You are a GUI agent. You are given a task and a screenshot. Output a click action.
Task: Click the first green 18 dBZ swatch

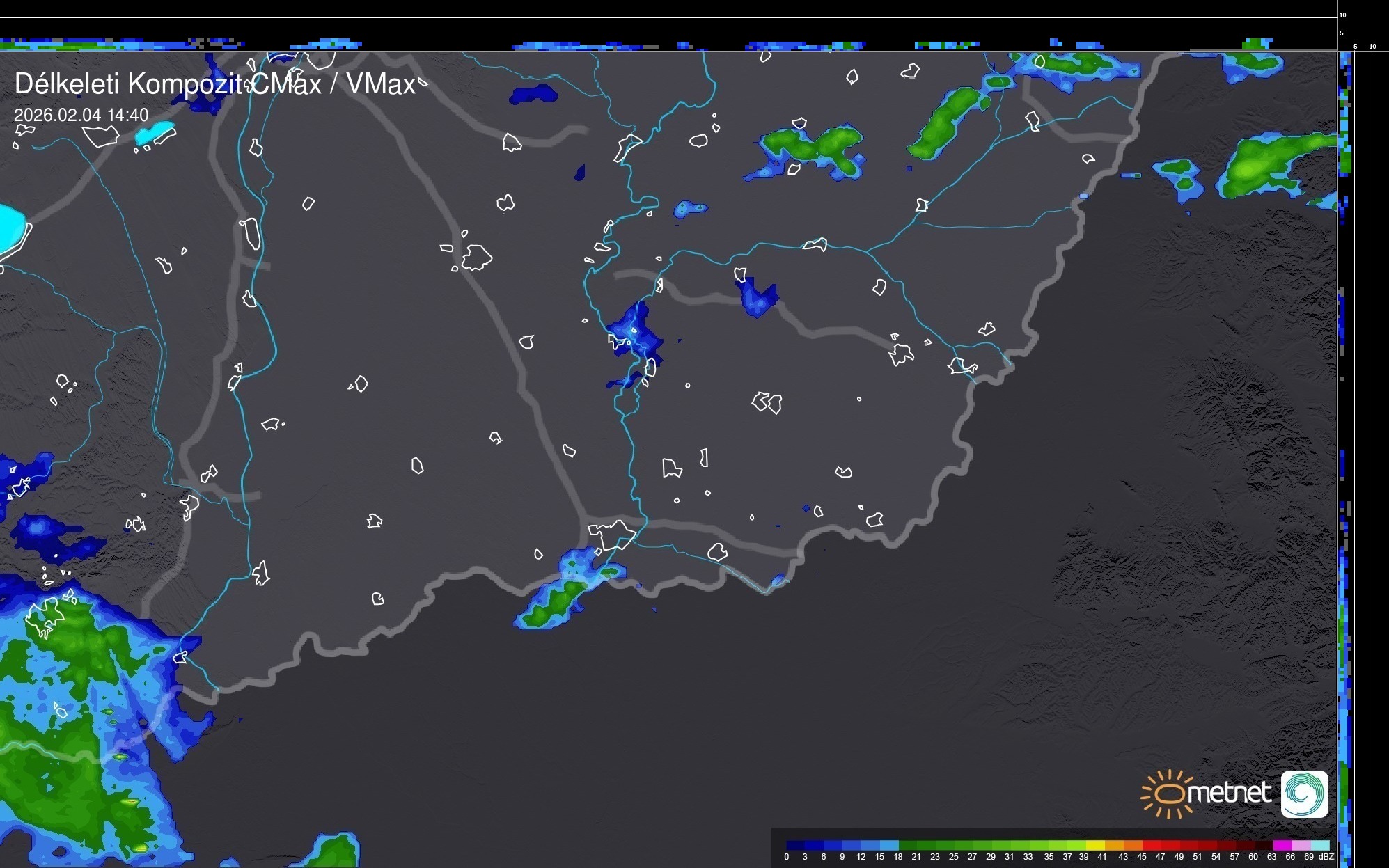pos(908,845)
